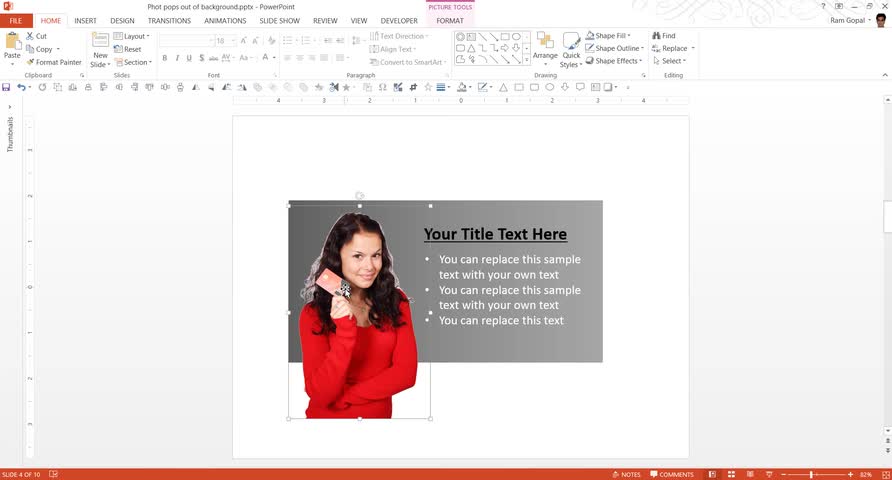Switch to the DESIGN tab
Viewport: 892px width, 480px height.
coord(122,20)
